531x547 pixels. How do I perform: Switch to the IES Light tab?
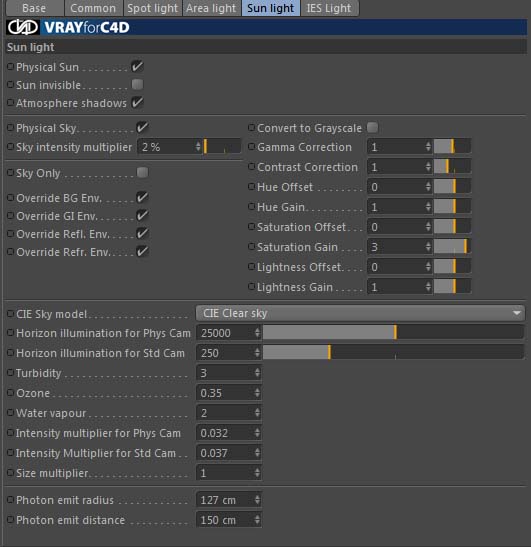[329, 8]
